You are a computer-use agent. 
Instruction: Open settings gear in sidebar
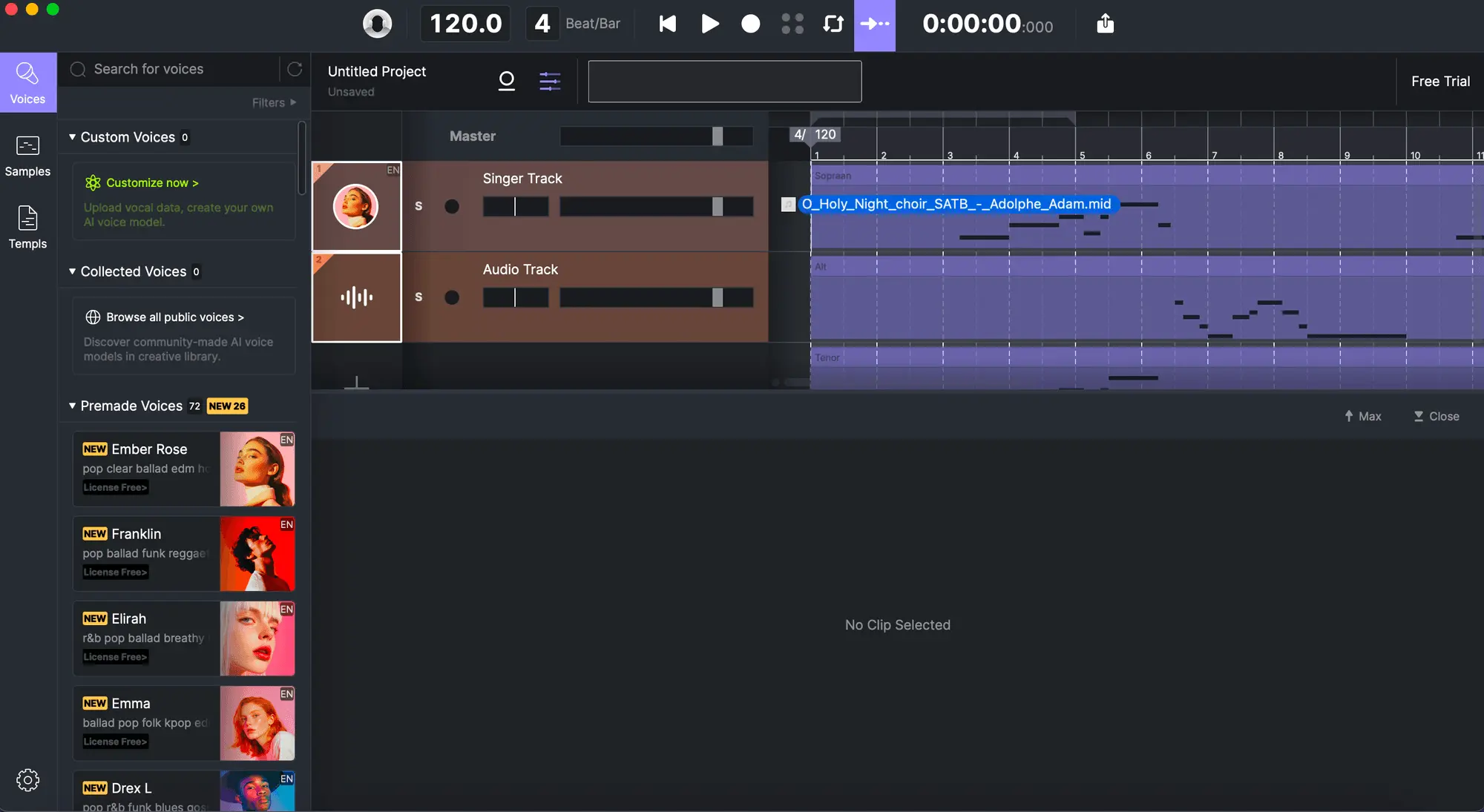pyautogui.click(x=27, y=779)
